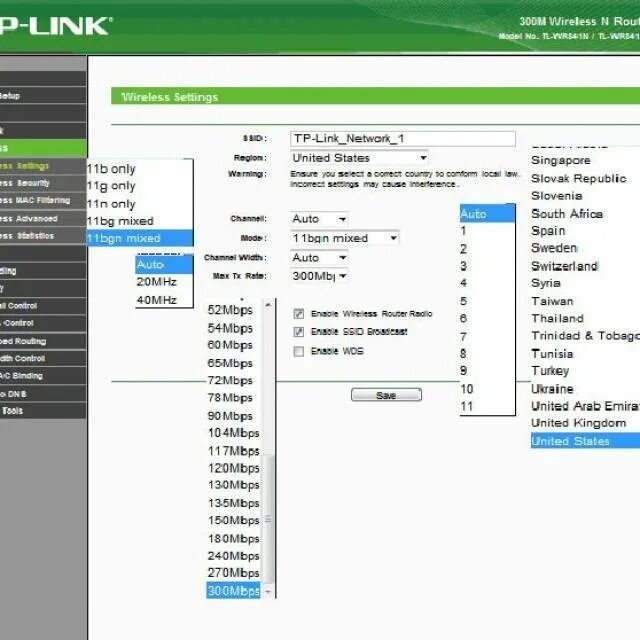Open the Channel dropdown
Image resolution: width=640 pixels, height=640 pixels.
click(x=319, y=219)
